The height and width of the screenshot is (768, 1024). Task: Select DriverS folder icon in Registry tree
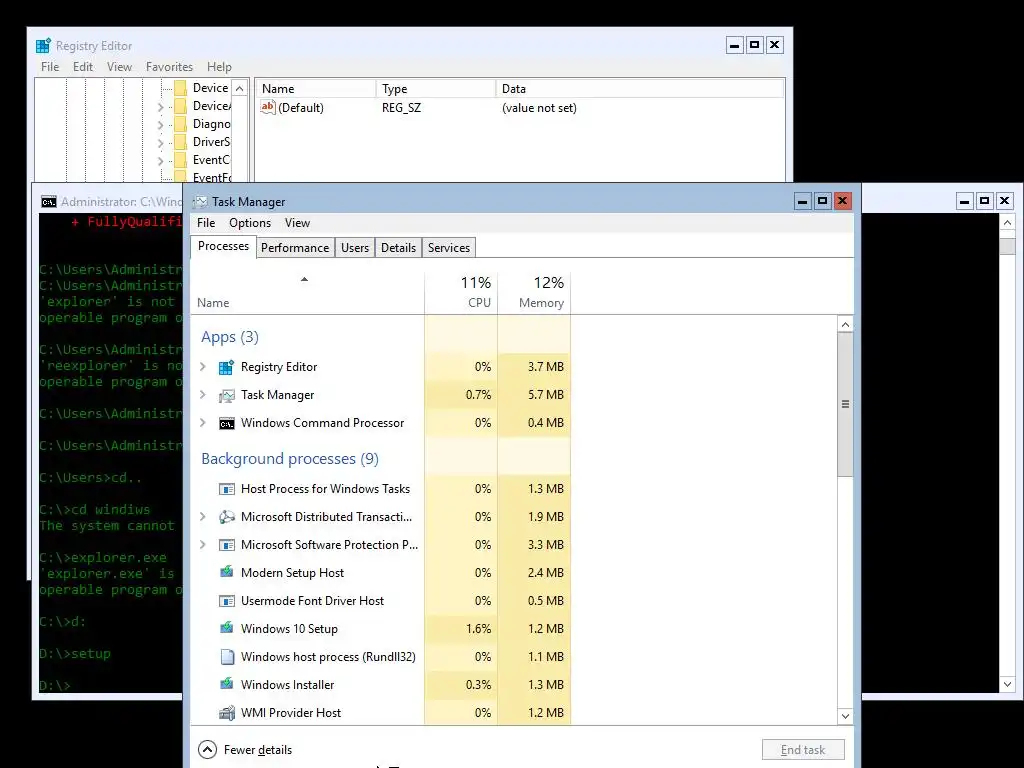coord(181,142)
